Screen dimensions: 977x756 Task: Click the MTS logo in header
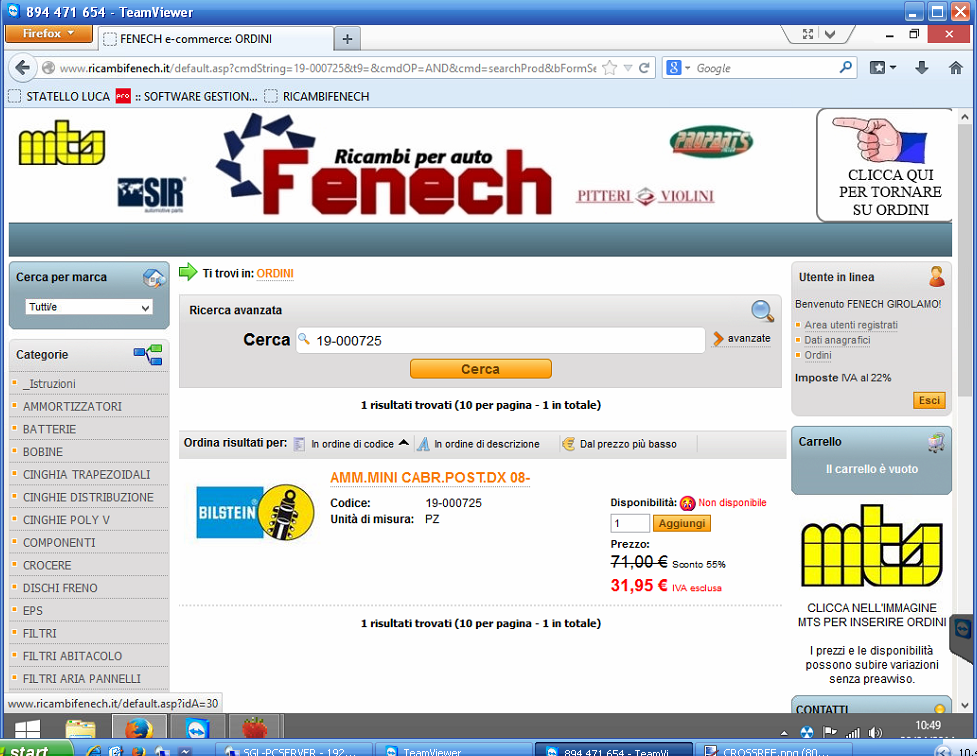62,142
